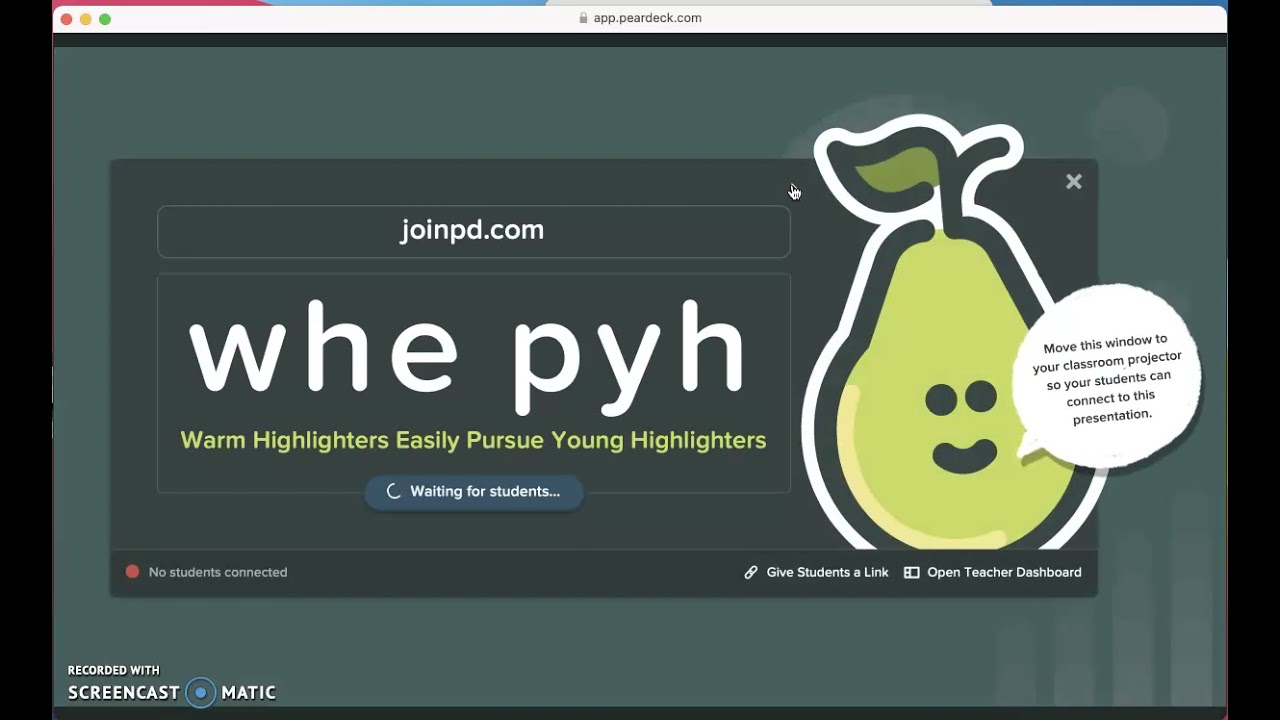Screen dimensions: 1280x720
Task: Click the Give Students a Link button
Action: coord(816,572)
